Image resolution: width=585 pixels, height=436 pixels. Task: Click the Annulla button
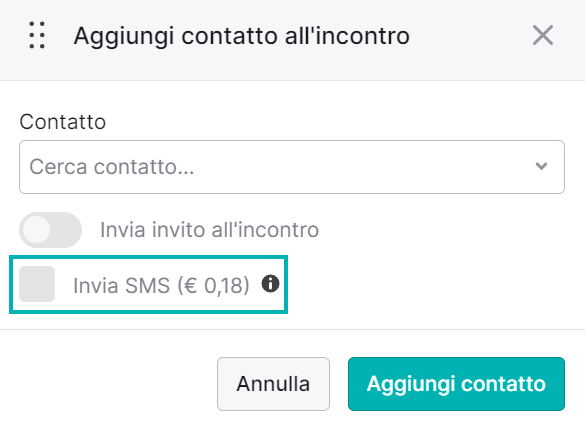[273, 384]
